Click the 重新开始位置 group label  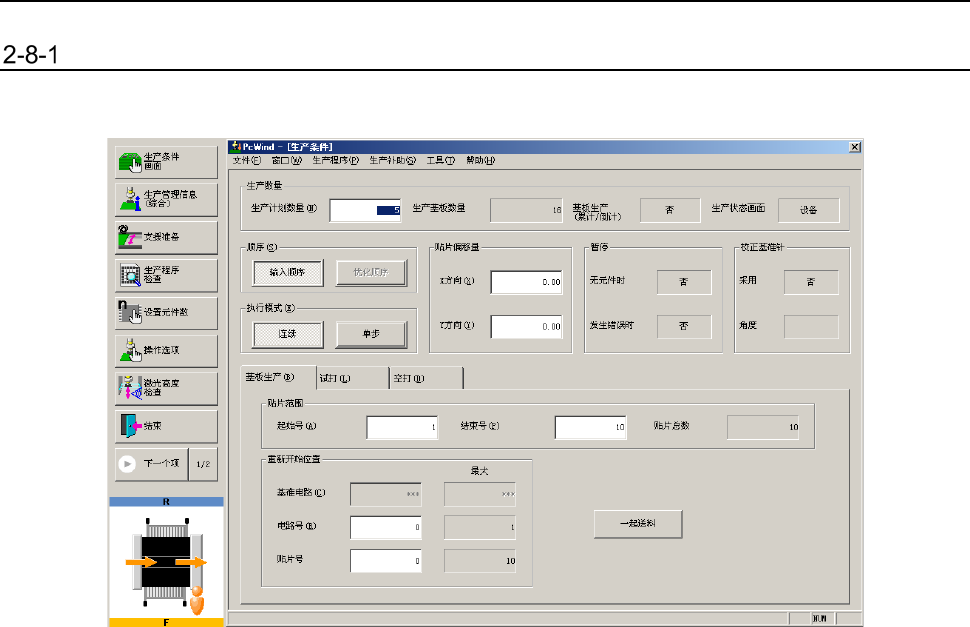pyautogui.click(x=294, y=459)
